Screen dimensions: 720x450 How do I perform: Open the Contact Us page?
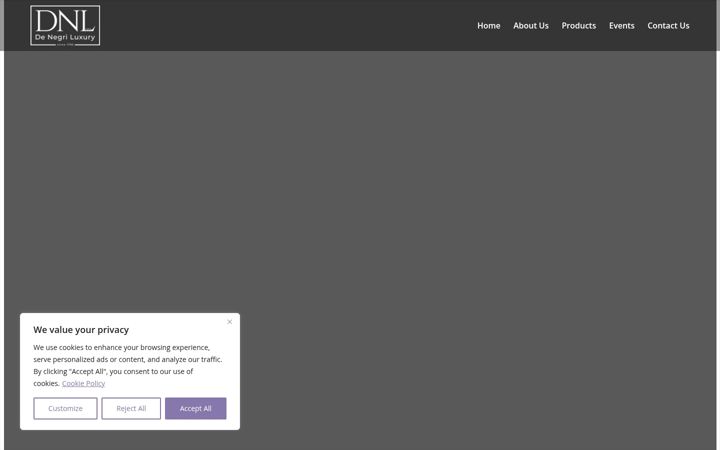(668, 26)
